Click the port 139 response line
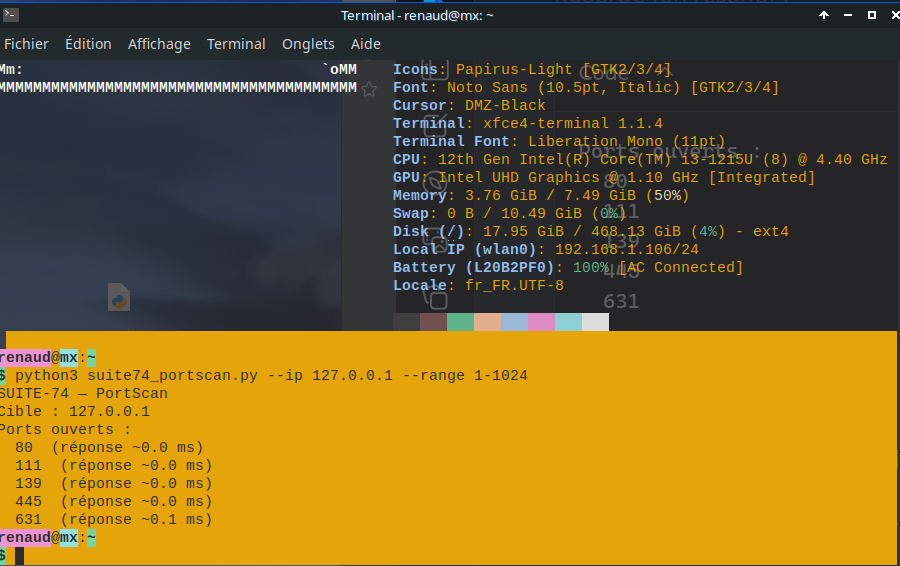 point(114,483)
